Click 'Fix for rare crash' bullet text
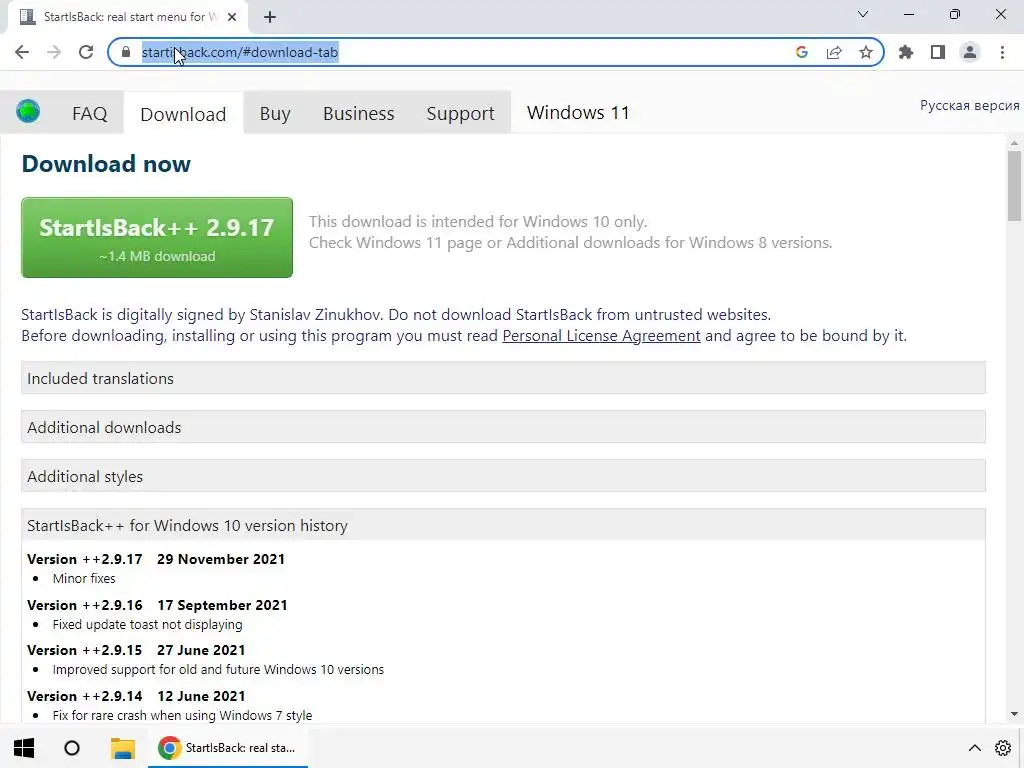Screen dimensions: 1024x768 [182, 716]
